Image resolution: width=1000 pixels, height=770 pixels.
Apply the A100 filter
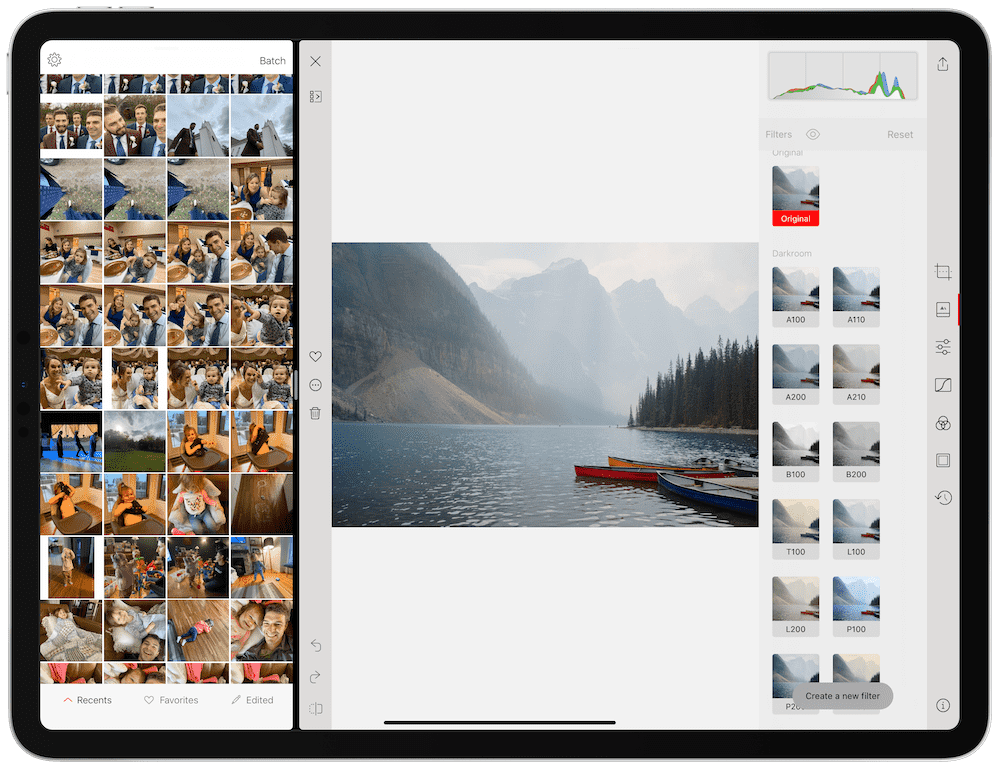click(795, 297)
